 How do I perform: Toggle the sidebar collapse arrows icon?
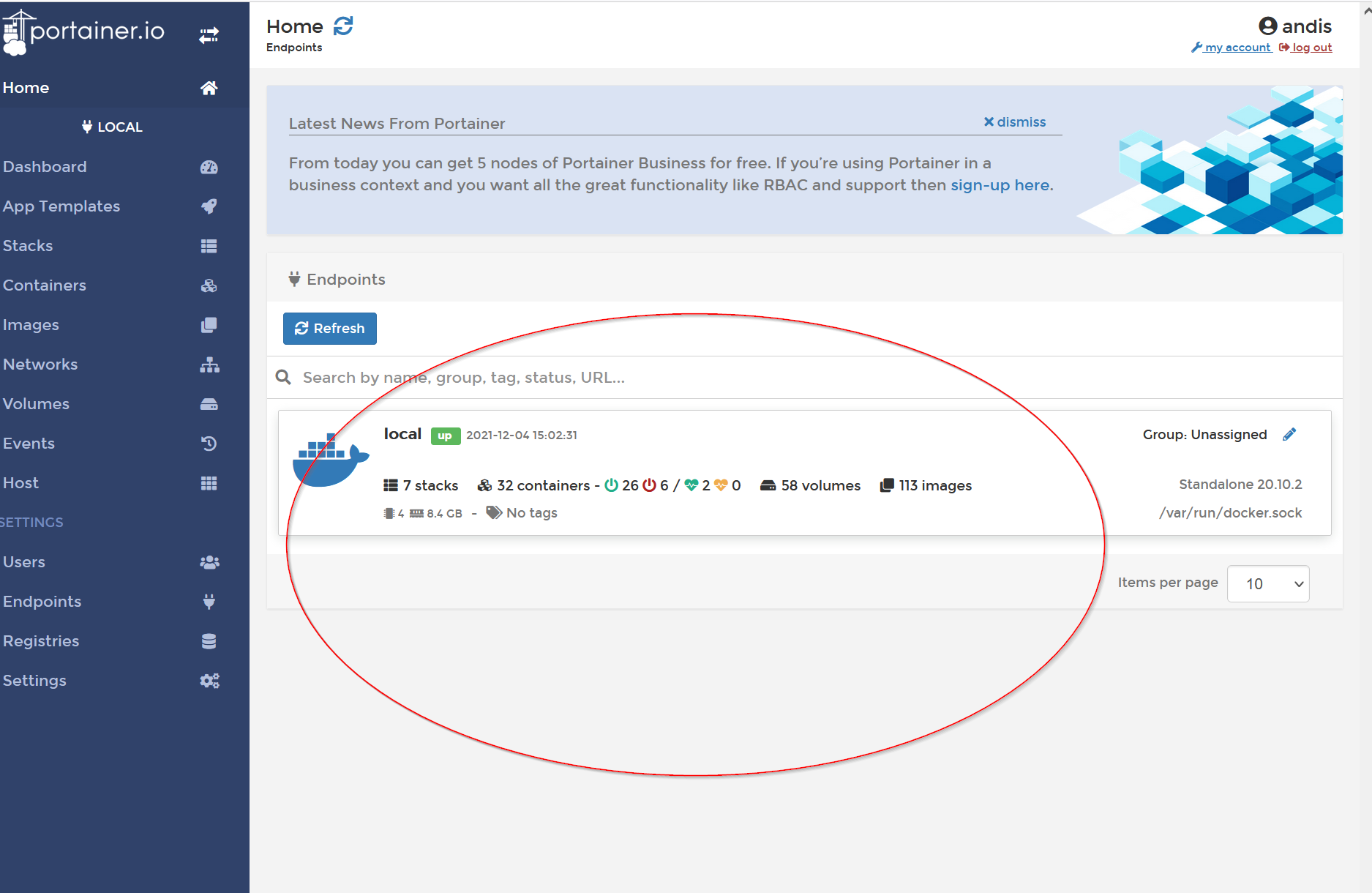209,35
